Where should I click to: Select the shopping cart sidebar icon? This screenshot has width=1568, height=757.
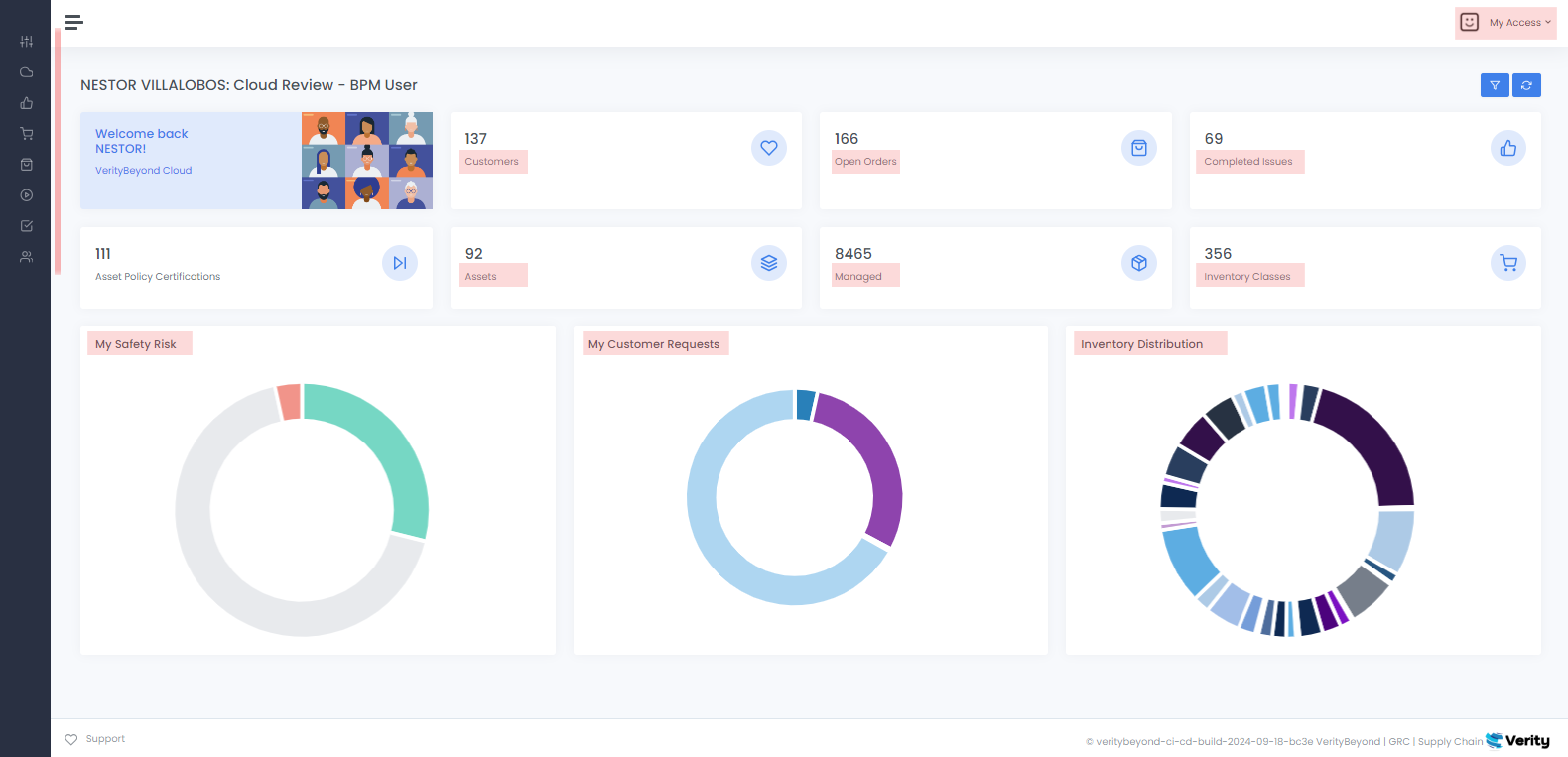point(27,134)
